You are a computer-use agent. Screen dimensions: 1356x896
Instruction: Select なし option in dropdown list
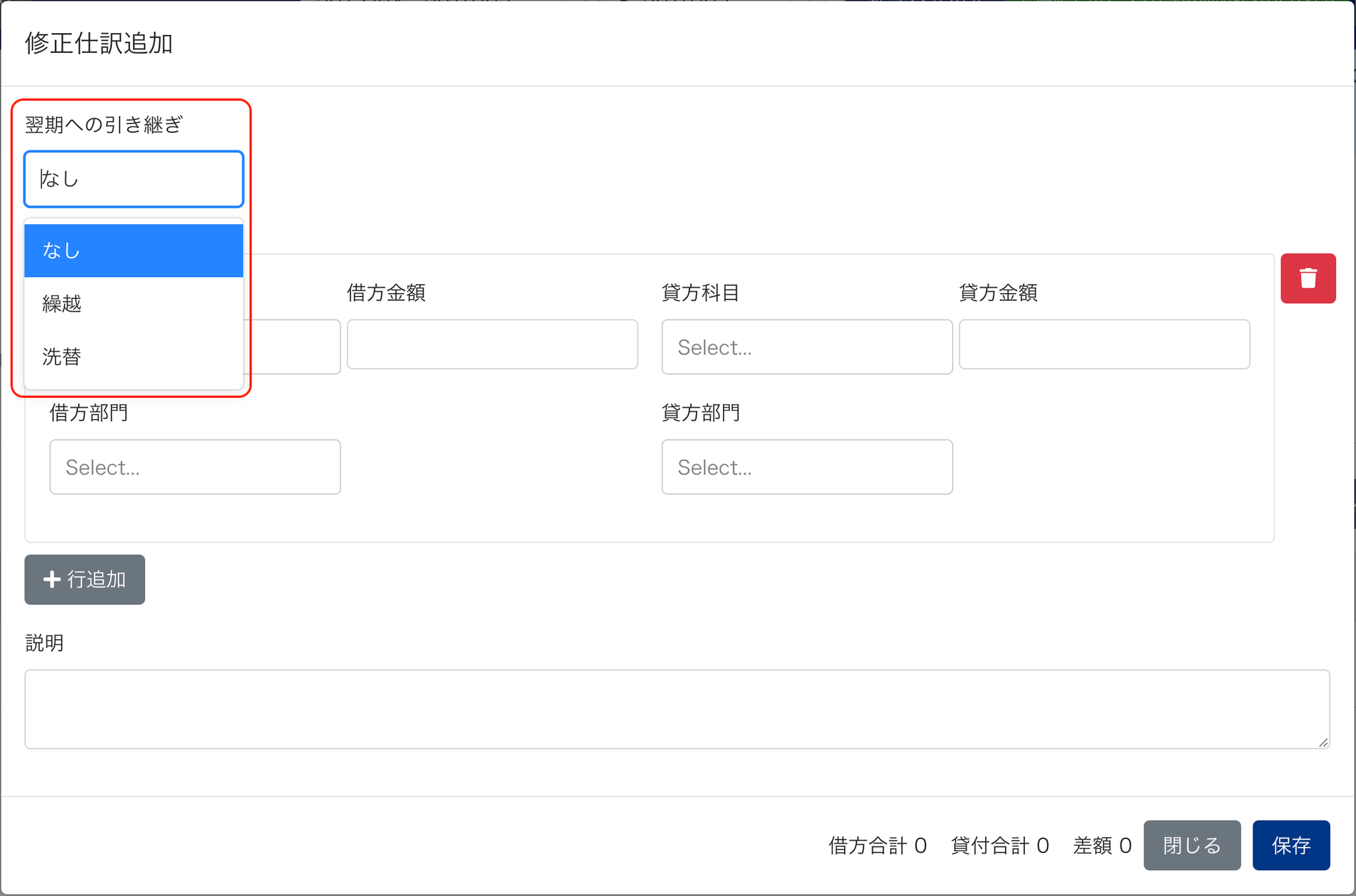click(x=134, y=251)
